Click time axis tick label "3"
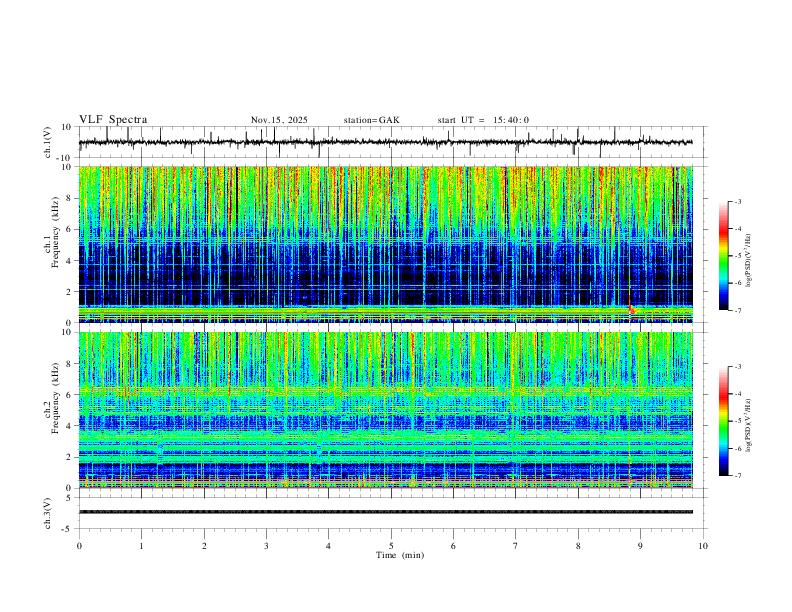Image resolution: width=792 pixels, height=612 pixels. (266, 546)
